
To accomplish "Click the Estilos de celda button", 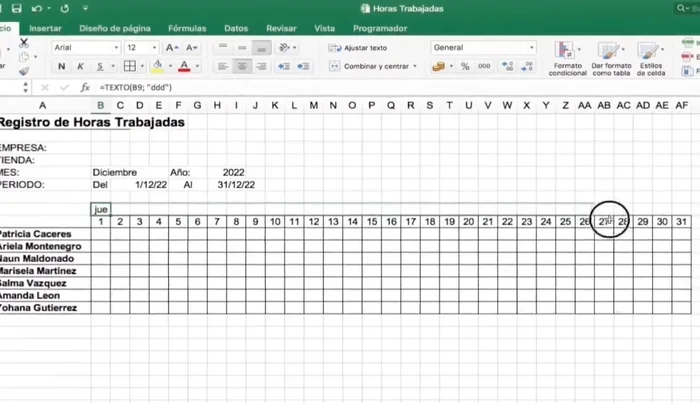I will point(651,58).
